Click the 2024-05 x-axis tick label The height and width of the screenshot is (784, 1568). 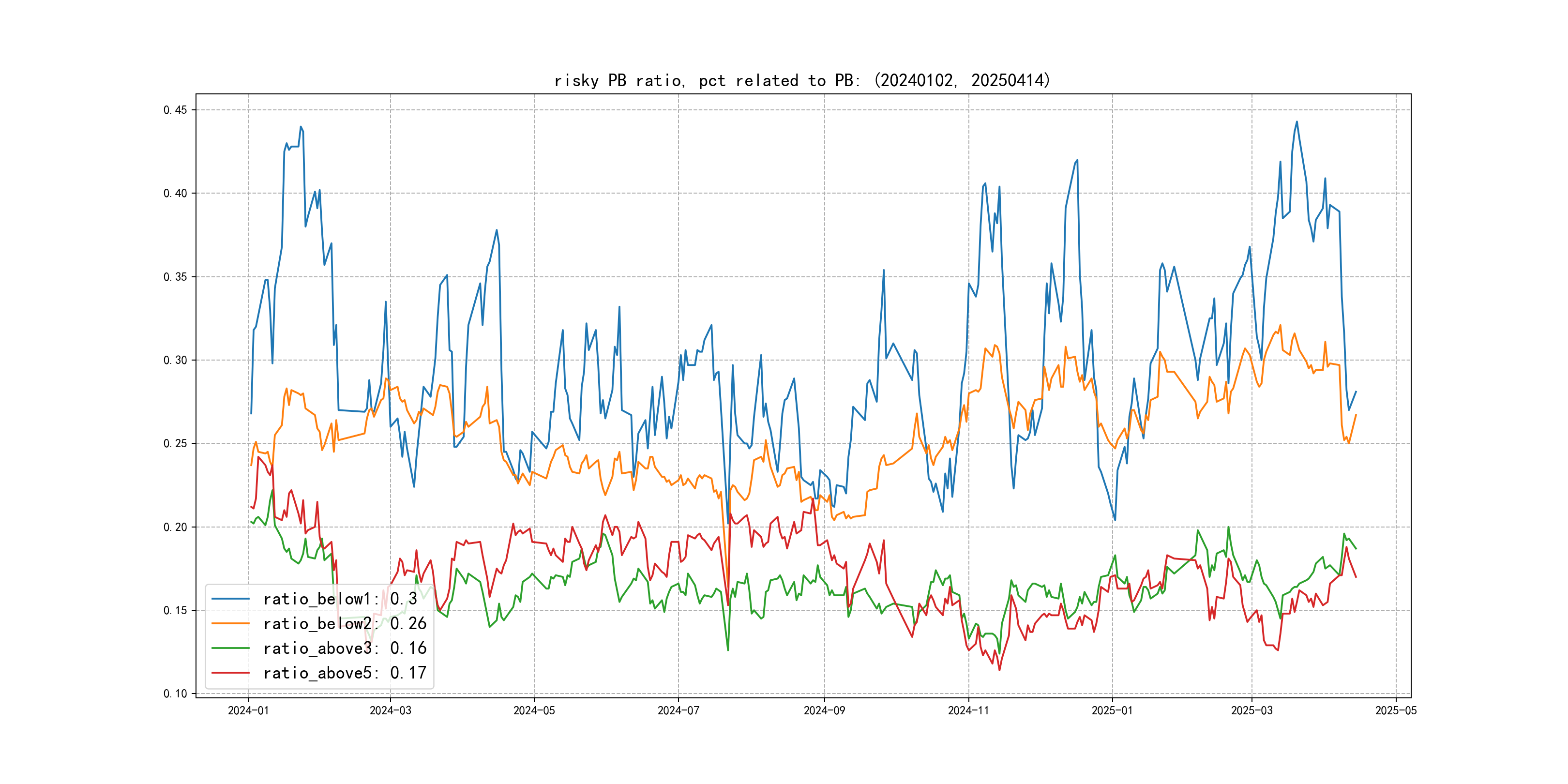coord(534,710)
